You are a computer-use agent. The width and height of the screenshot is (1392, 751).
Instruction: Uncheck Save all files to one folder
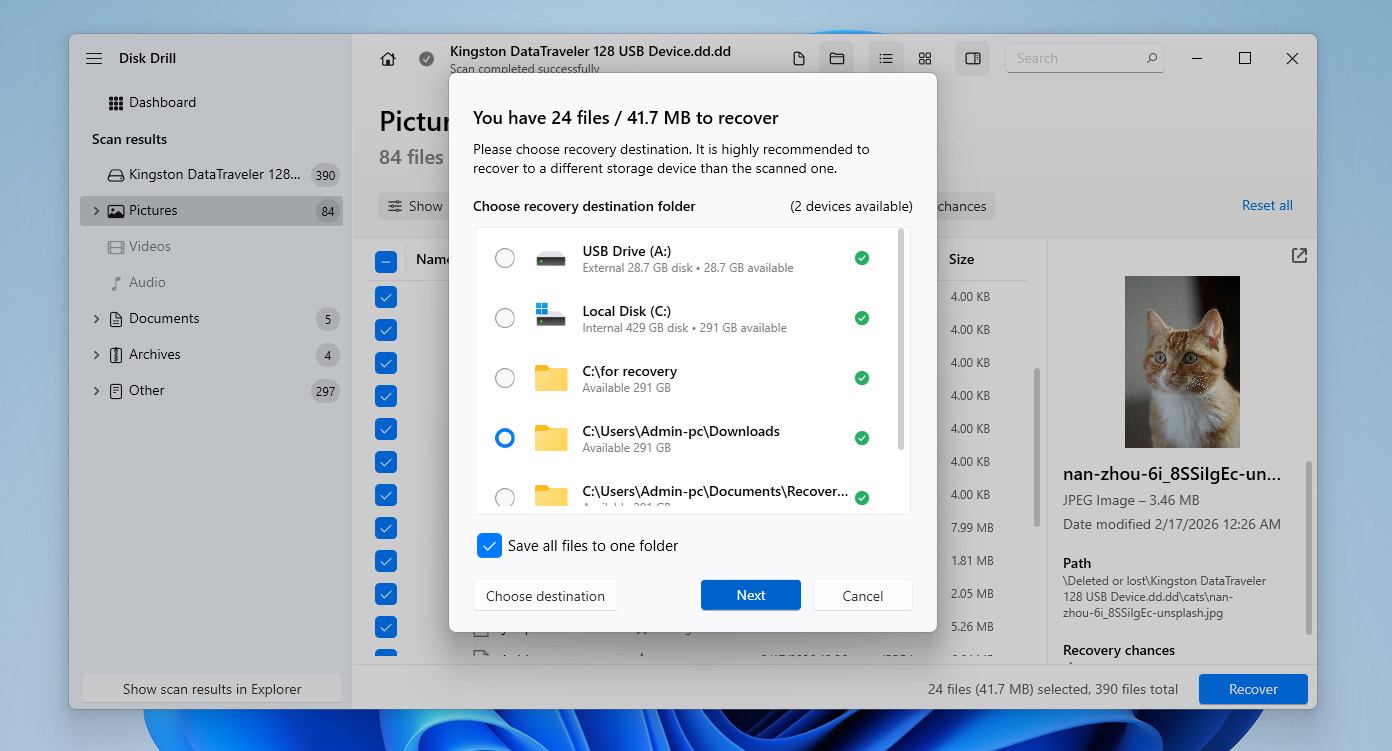489,546
